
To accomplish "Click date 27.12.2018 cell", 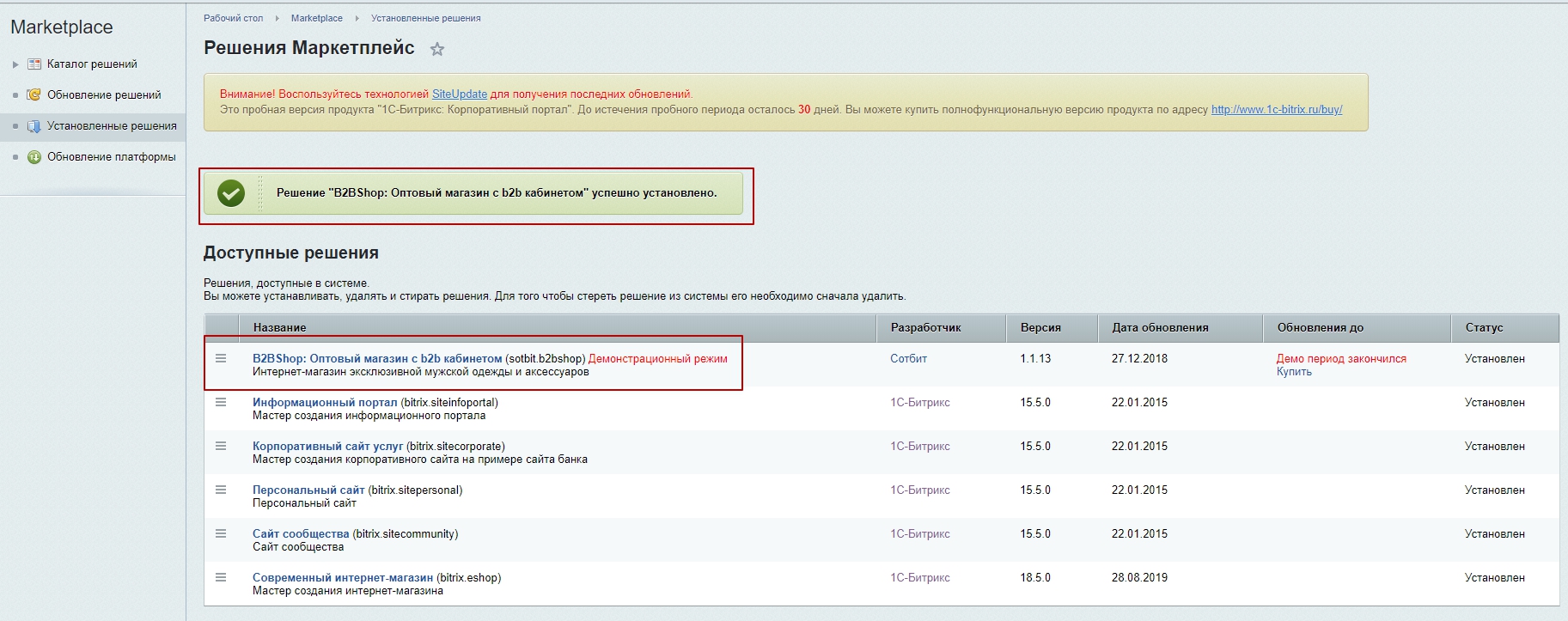I will (1139, 359).
